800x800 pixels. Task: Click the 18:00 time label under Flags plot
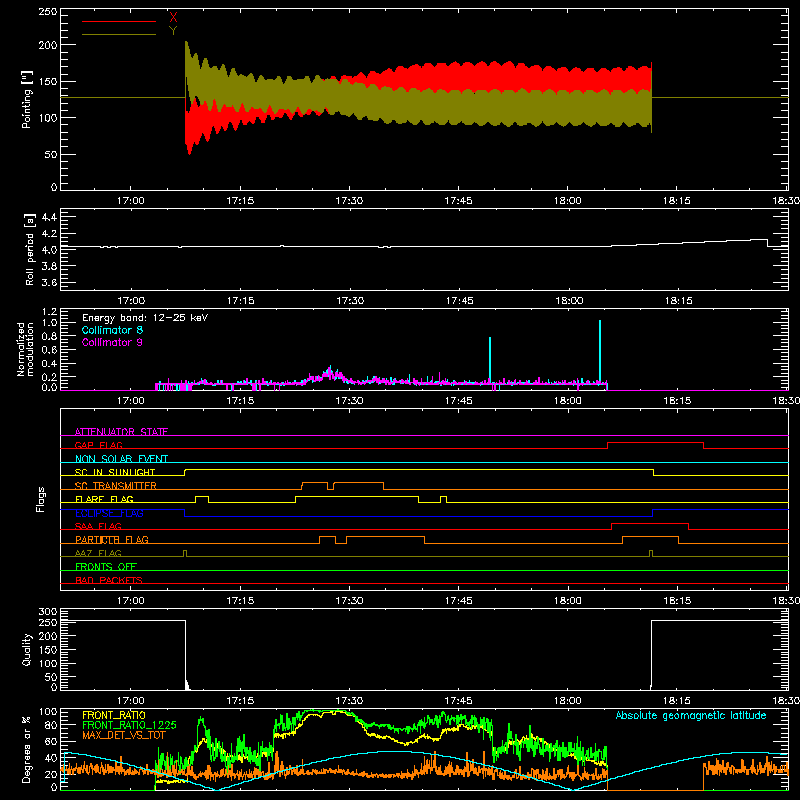tap(568, 601)
